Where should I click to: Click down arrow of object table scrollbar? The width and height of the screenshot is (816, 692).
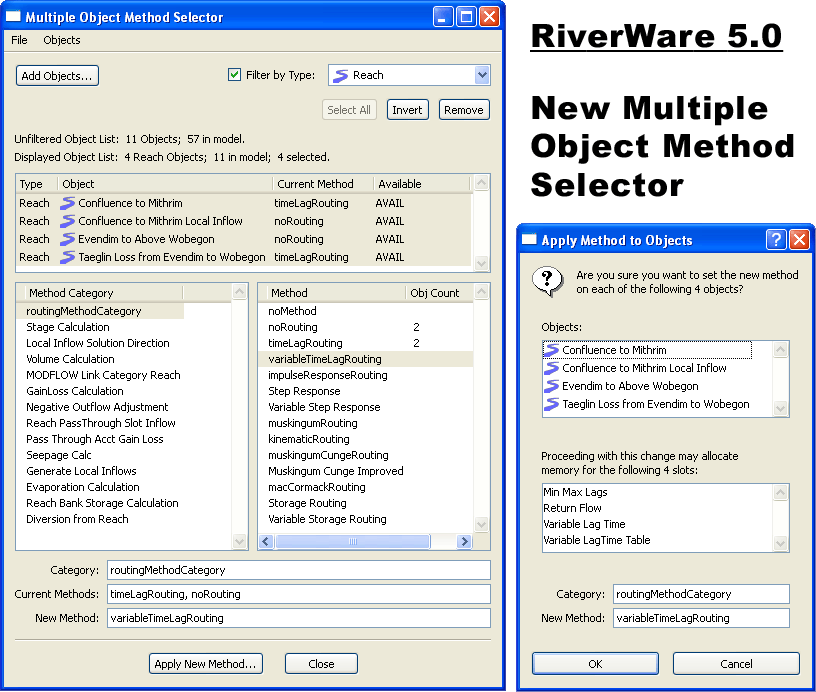pyautogui.click(x=481, y=264)
